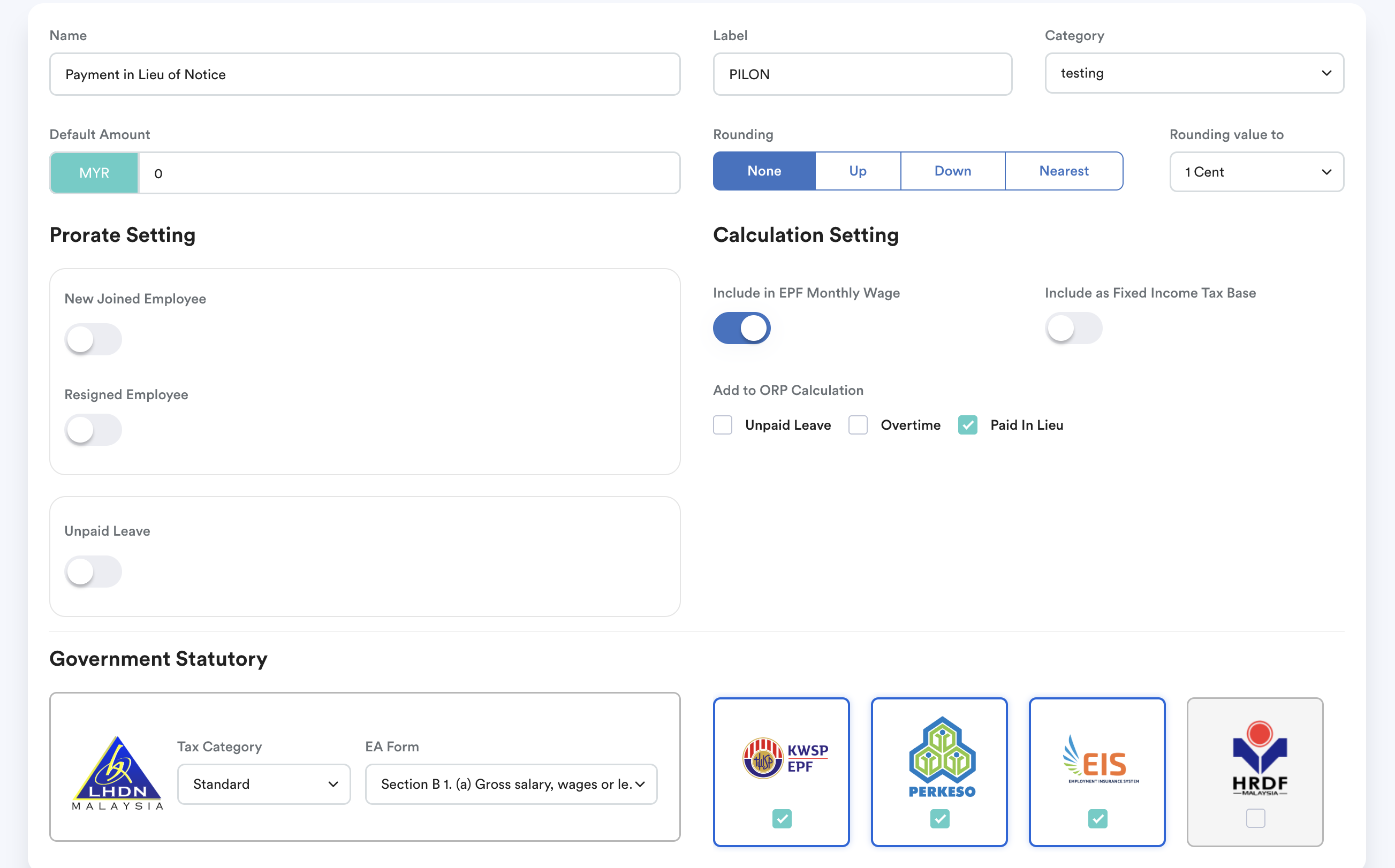The width and height of the screenshot is (1395, 868).
Task: Check the Unpaid Leave ORP checkbox
Action: pyautogui.click(x=723, y=425)
